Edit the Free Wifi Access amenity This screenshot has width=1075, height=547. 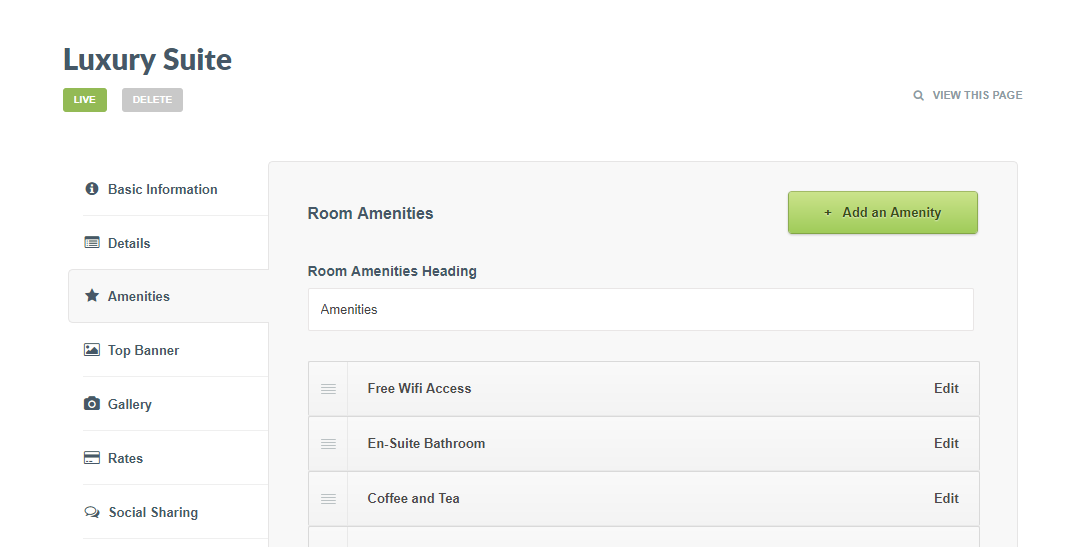pos(946,389)
